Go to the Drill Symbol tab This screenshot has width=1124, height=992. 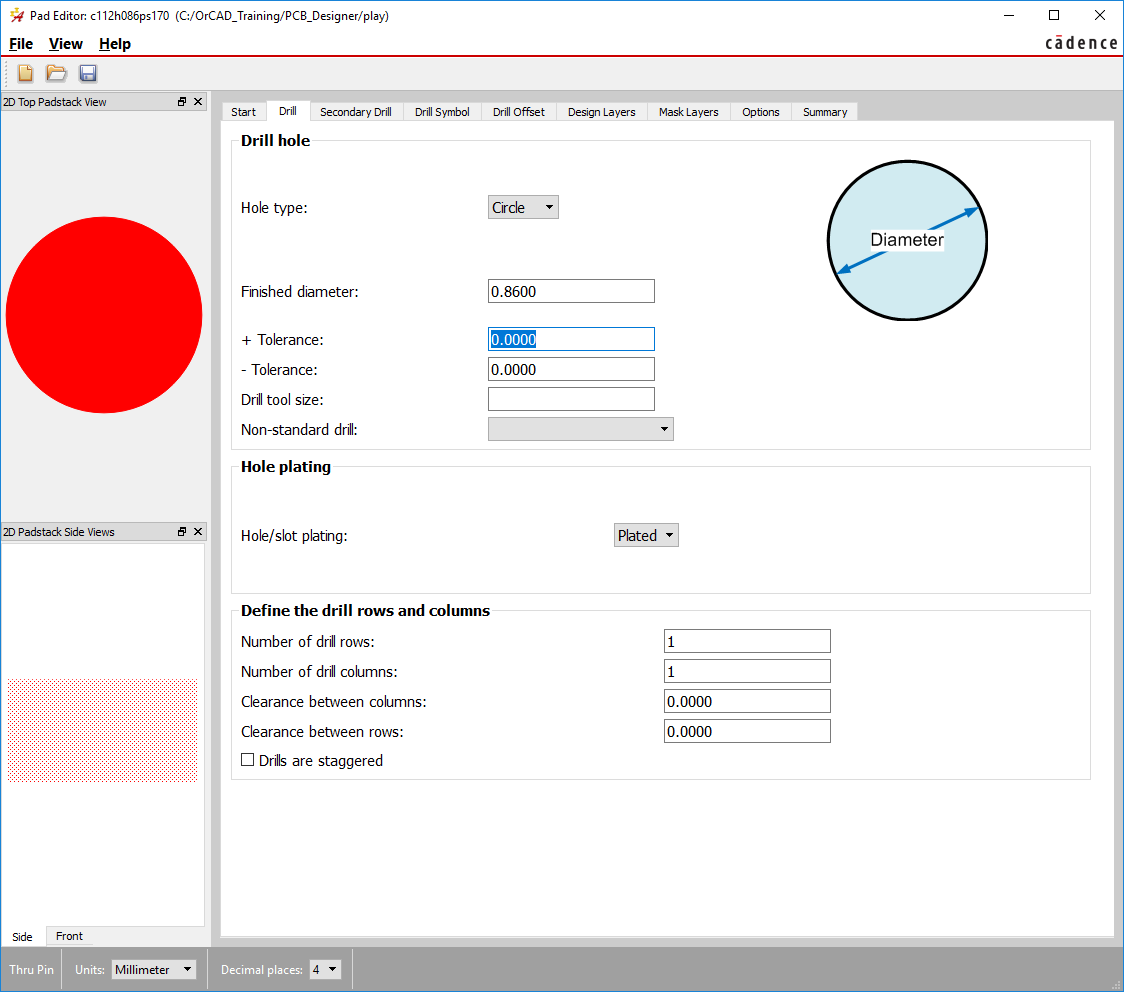442,112
